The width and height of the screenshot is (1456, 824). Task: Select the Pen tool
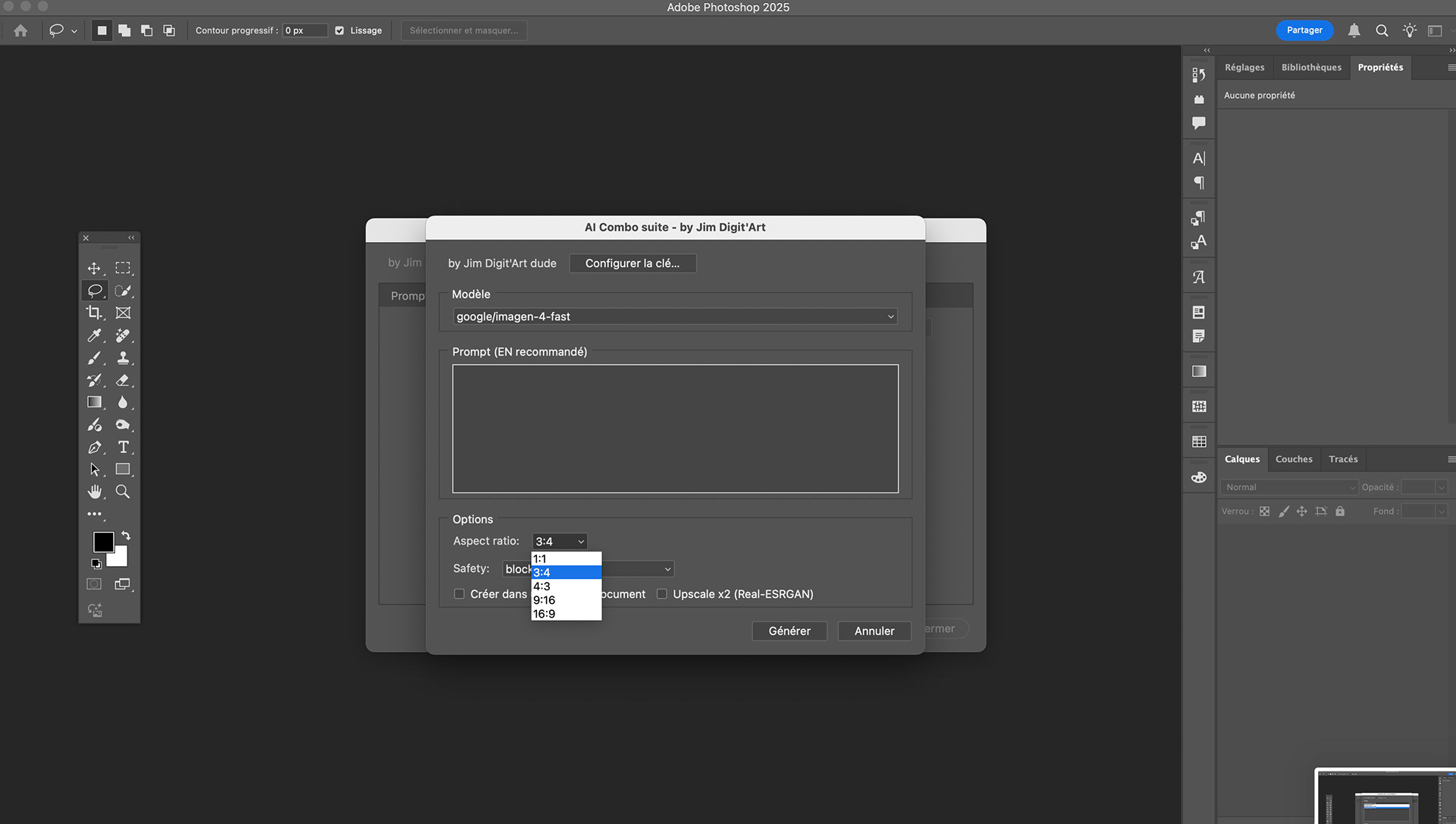94,448
